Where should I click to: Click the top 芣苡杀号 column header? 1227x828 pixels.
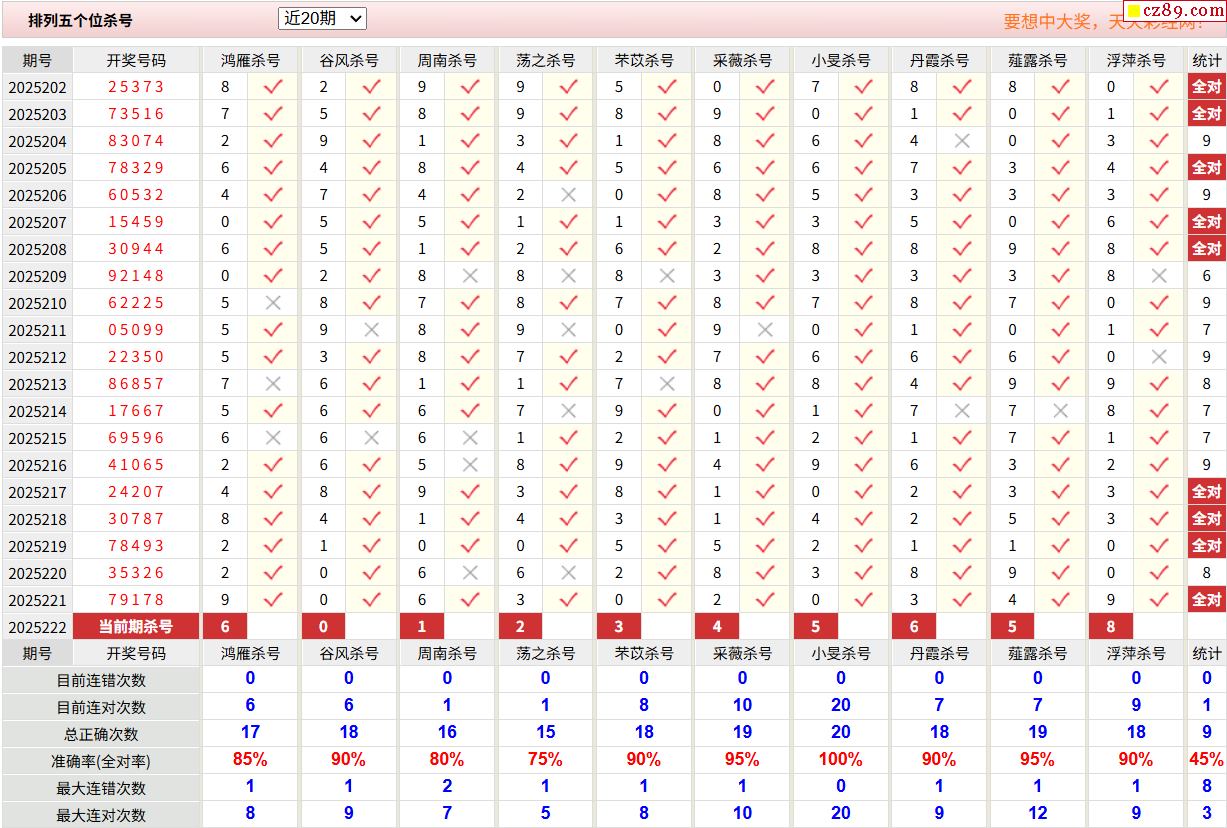coord(644,60)
